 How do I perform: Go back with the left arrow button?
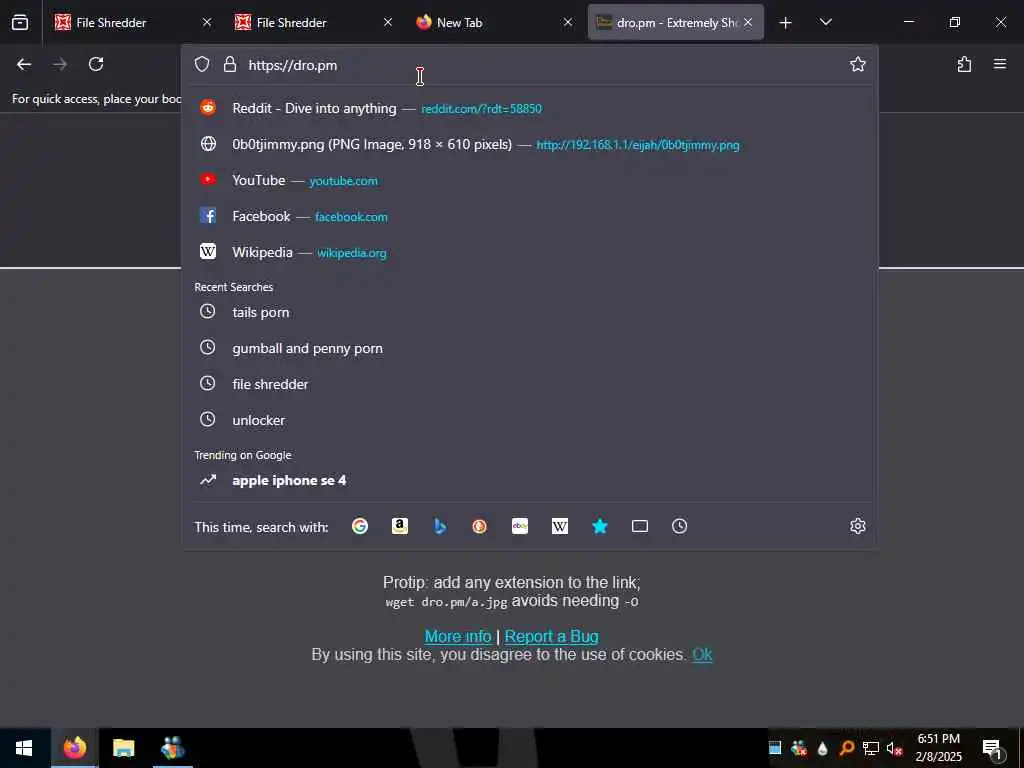click(24, 64)
